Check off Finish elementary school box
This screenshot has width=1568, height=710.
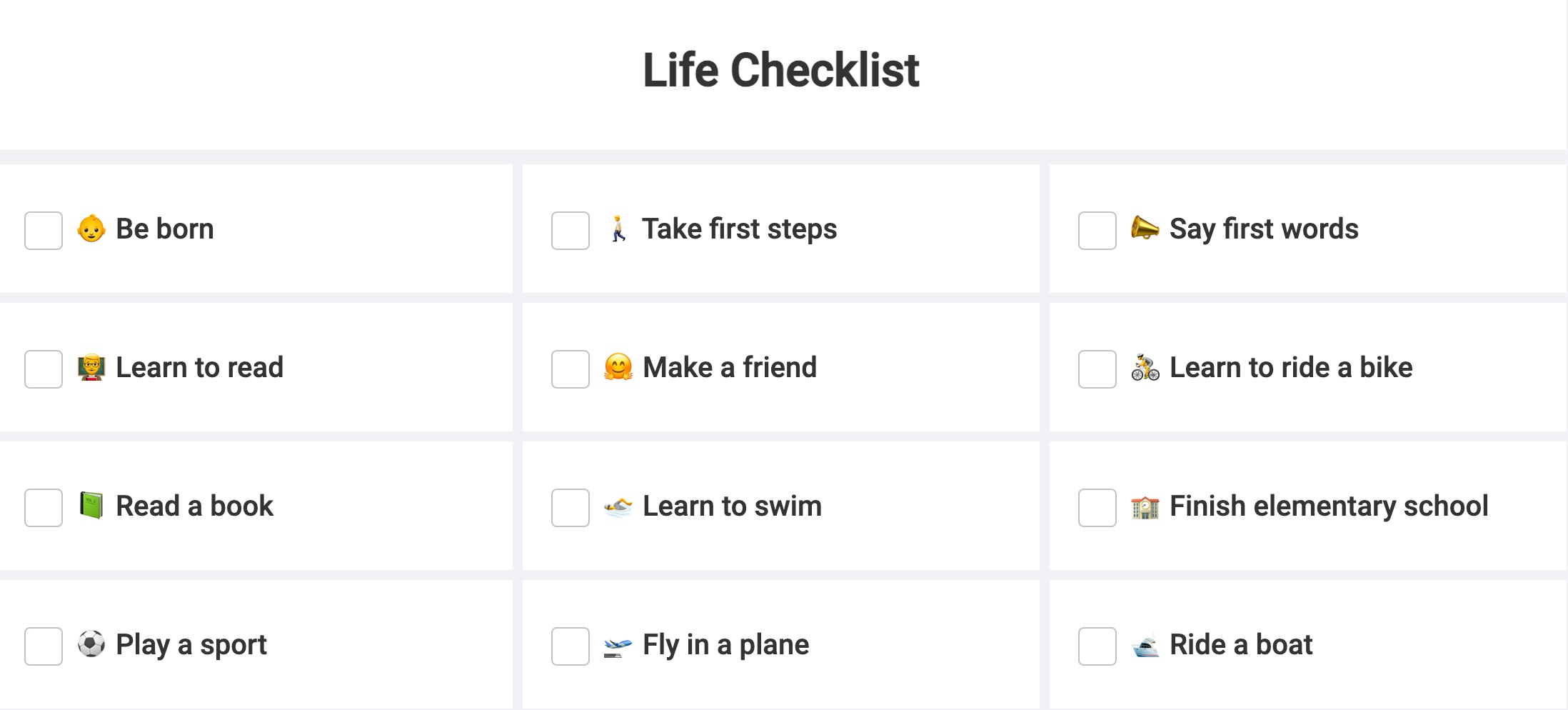[x=1097, y=508]
